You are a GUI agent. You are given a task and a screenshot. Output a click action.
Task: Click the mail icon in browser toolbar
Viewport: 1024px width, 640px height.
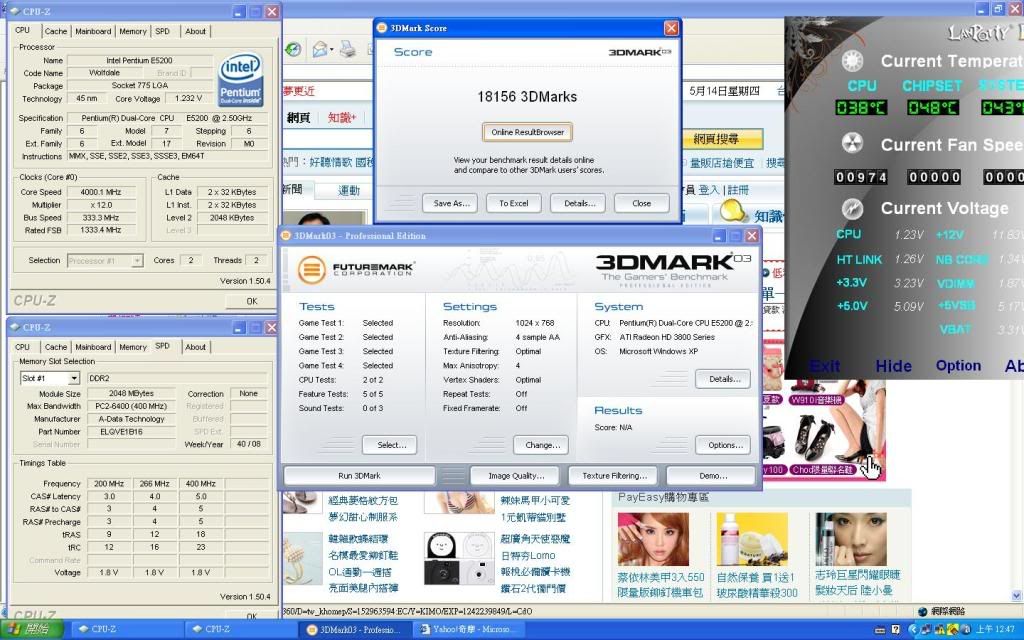click(320, 50)
